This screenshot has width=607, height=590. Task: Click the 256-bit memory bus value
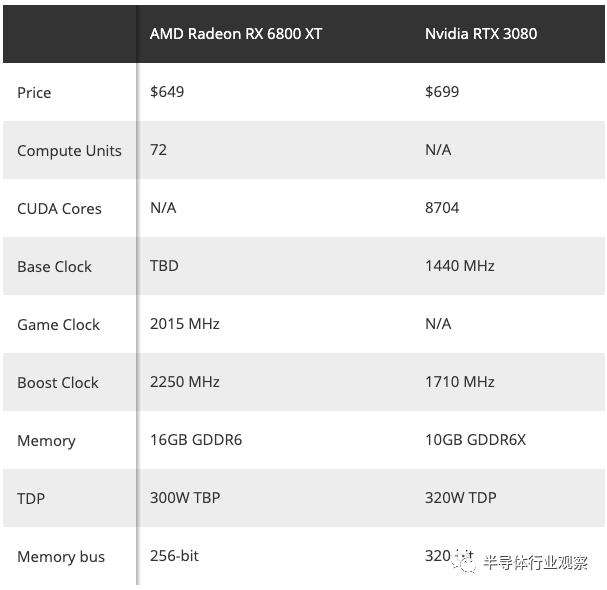pyautogui.click(x=174, y=555)
